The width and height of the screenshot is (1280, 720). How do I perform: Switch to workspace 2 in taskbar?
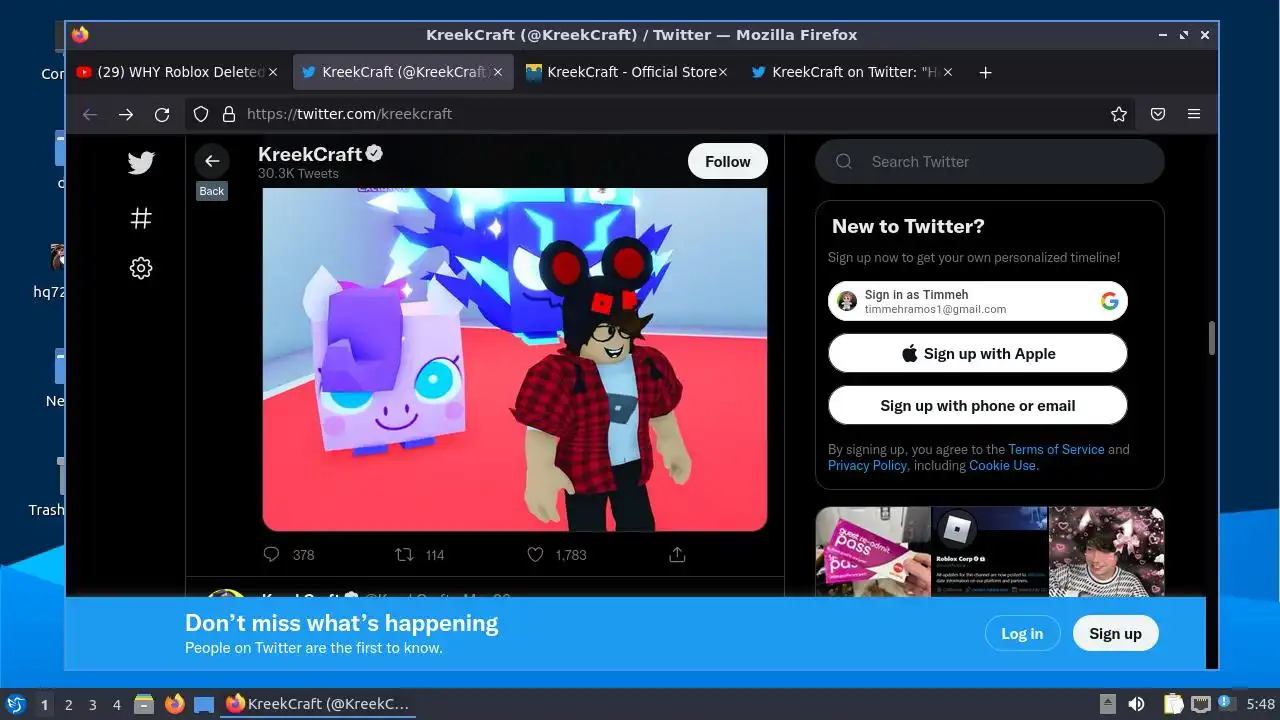[68, 704]
